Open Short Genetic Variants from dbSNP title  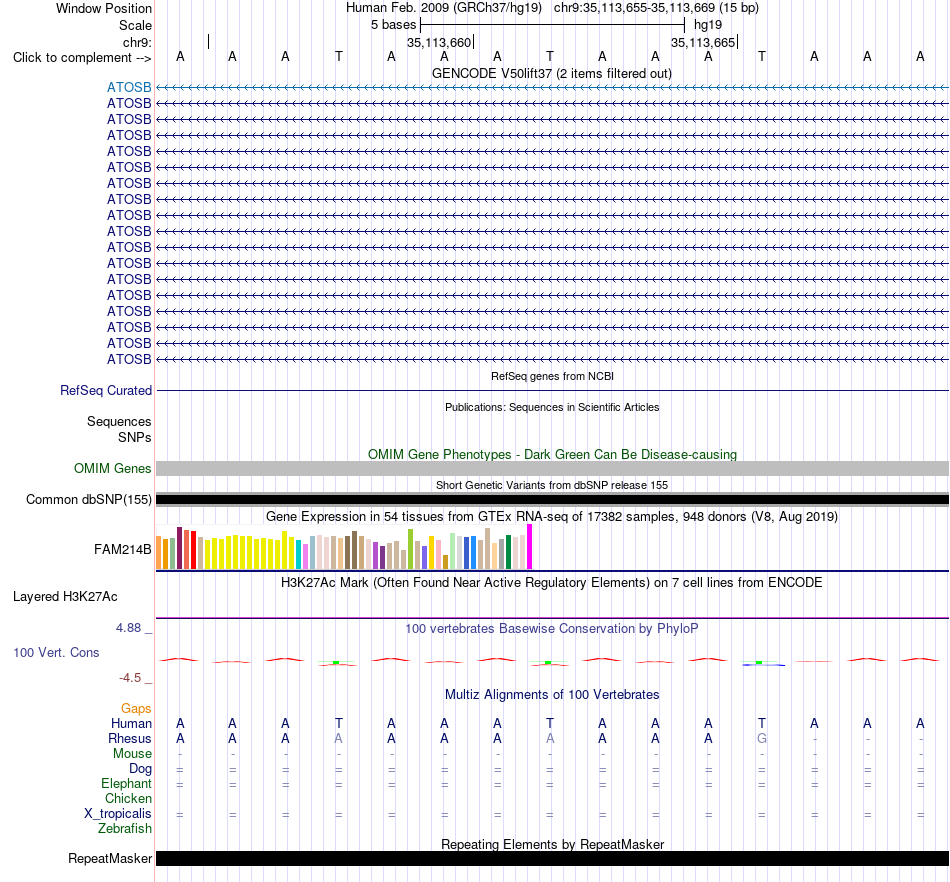coord(552,485)
